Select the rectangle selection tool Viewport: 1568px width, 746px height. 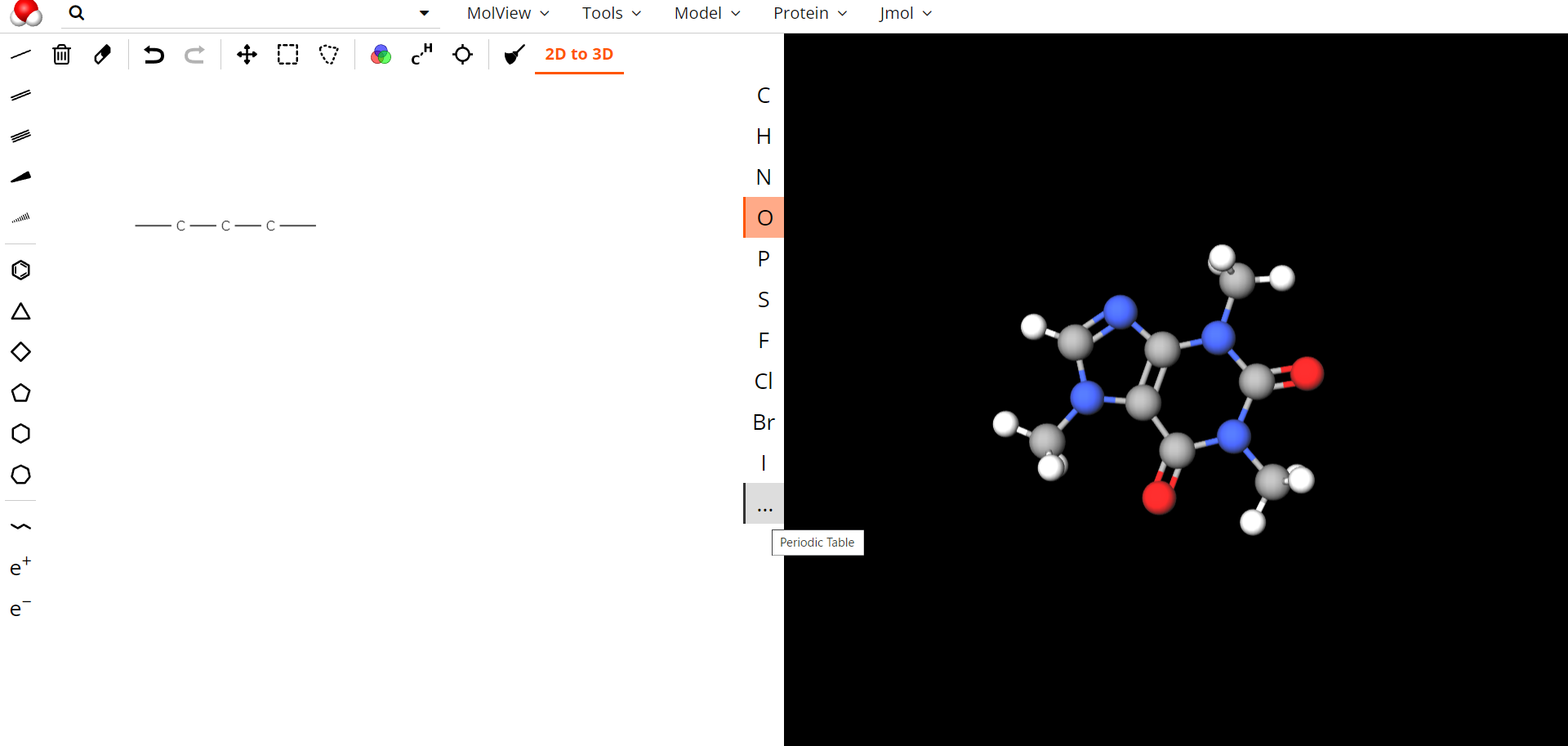[287, 55]
